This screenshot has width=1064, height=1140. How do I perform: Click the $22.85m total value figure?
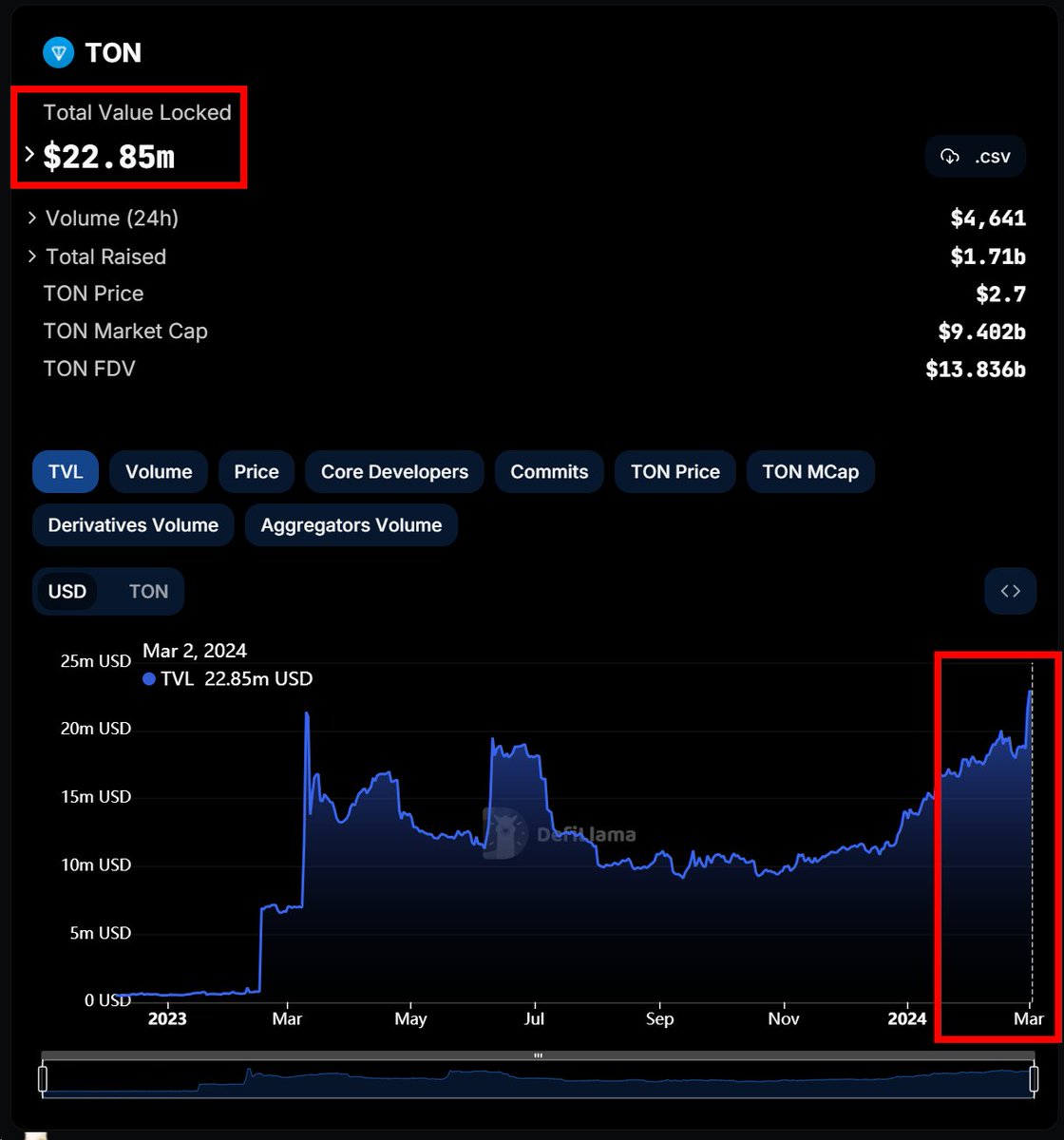[x=108, y=157]
